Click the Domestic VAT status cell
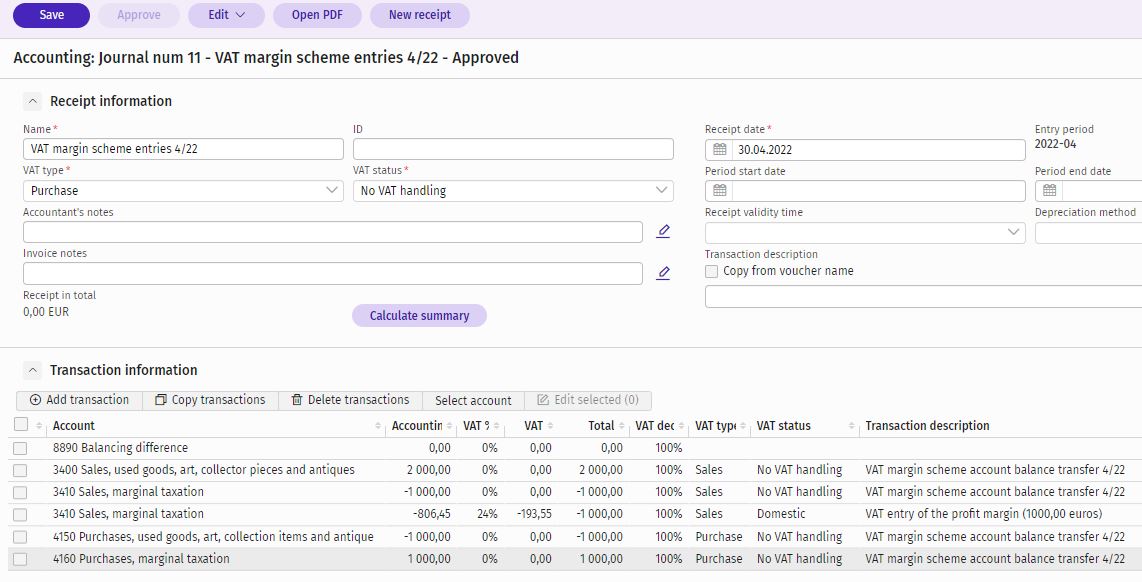Viewport: 1142px width, 582px height. pyautogui.click(x=781, y=514)
